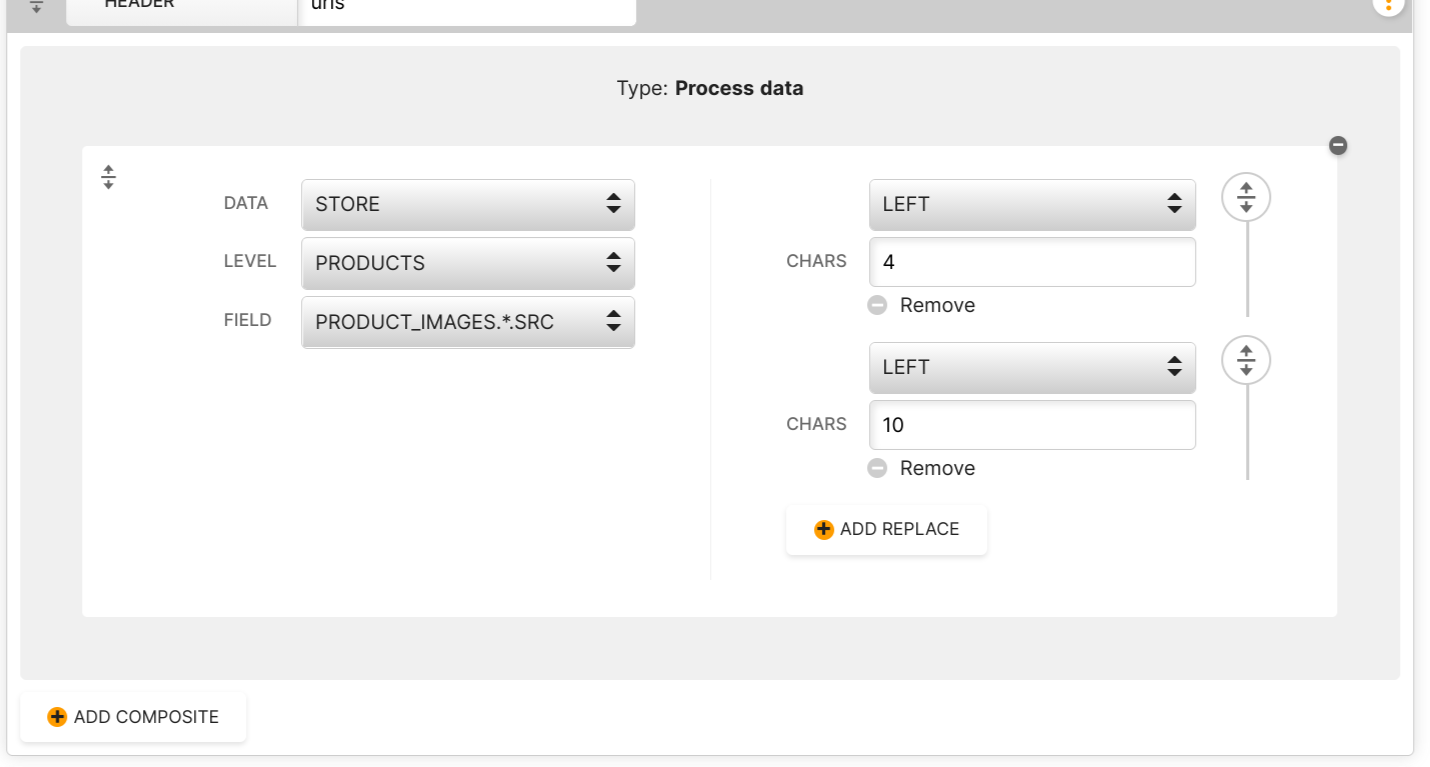
Task: Click the minus icon under the CHARS 4 field
Action: pyautogui.click(x=877, y=305)
